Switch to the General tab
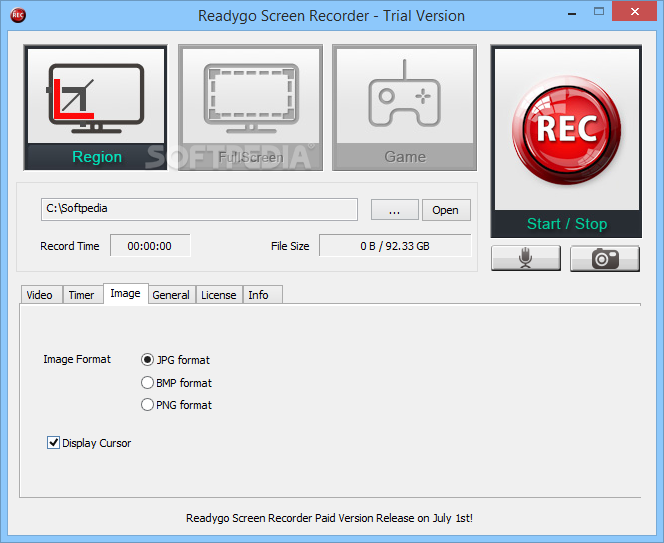This screenshot has width=664, height=543. tap(171, 295)
